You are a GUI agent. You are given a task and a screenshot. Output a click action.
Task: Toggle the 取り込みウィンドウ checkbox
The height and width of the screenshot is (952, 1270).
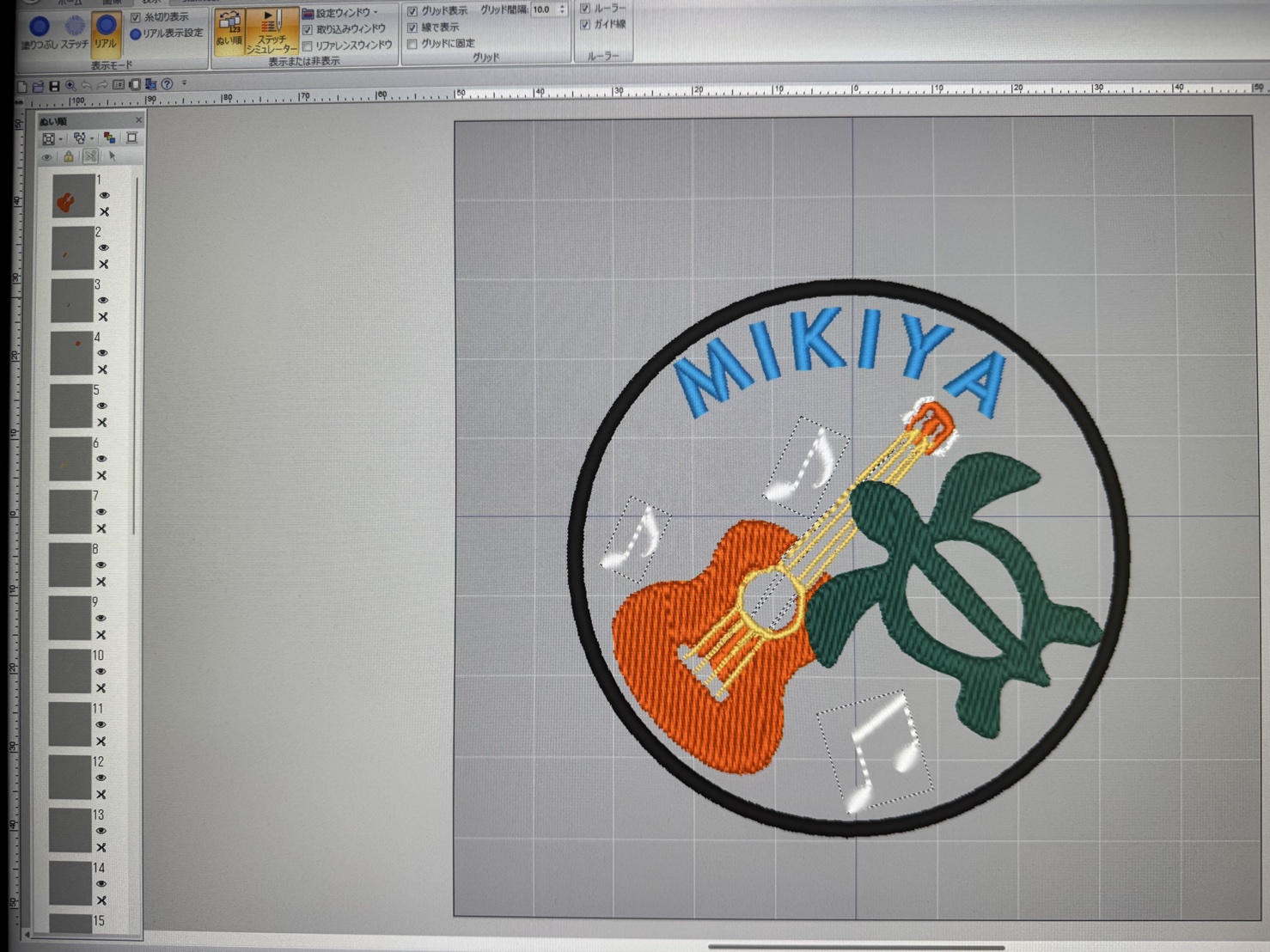pyautogui.click(x=307, y=29)
